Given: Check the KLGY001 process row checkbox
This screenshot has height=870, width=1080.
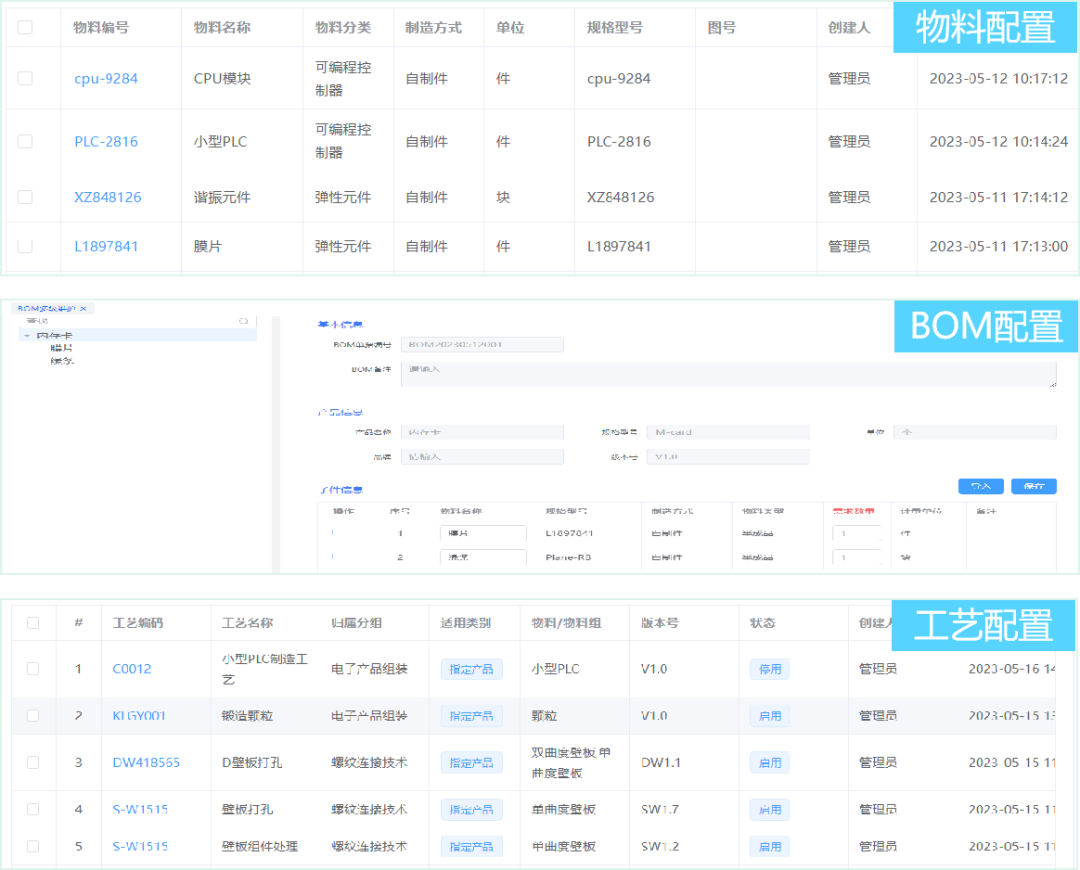Looking at the screenshot, I should (33, 715).
